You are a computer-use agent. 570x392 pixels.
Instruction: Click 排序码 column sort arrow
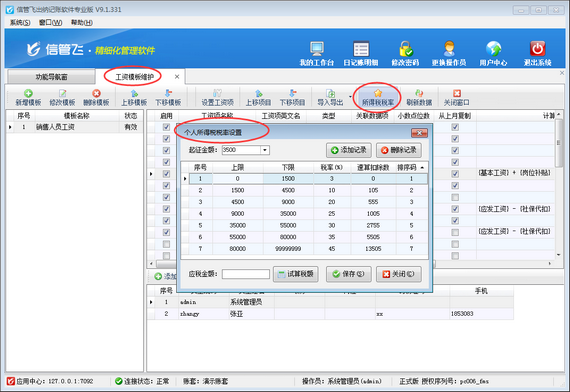pyautogui.click(x=422, y=168)
